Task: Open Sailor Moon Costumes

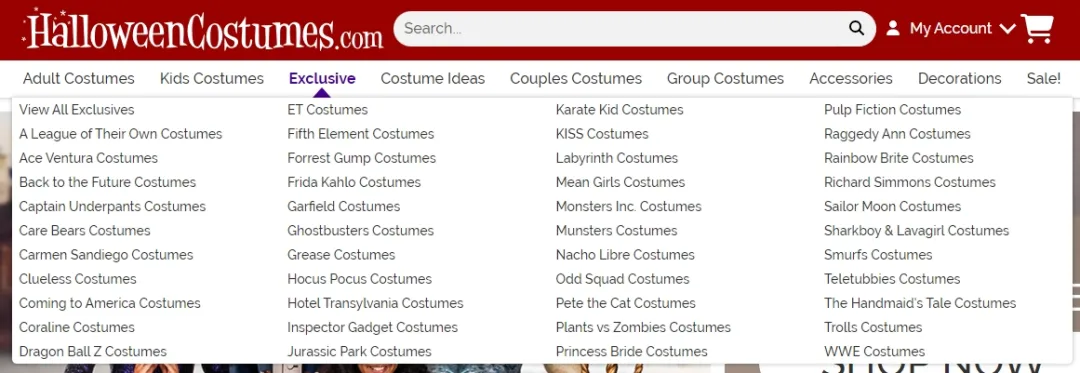Action: 892,206
